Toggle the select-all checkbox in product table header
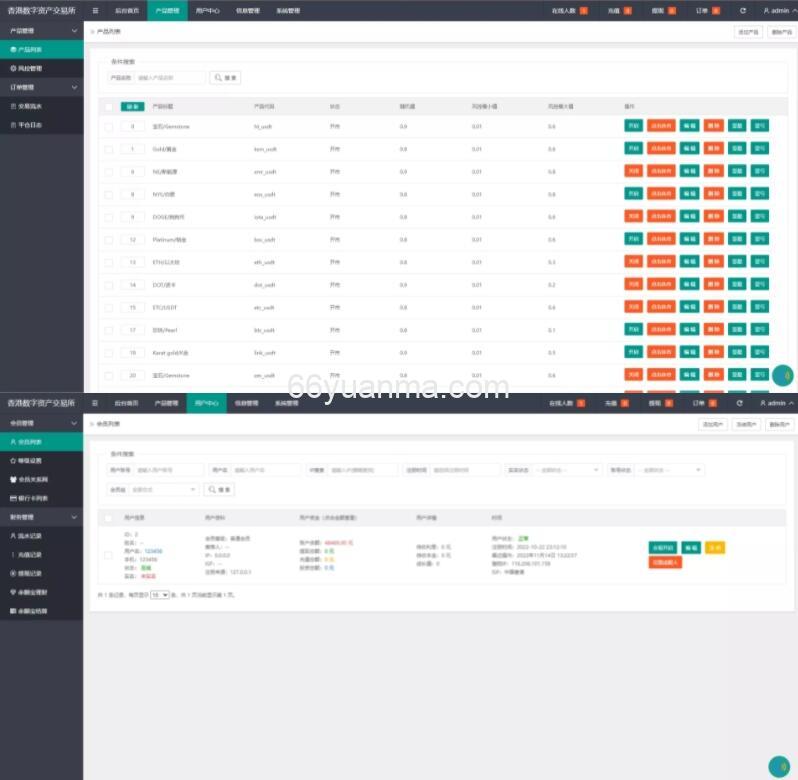 (109, 106)
